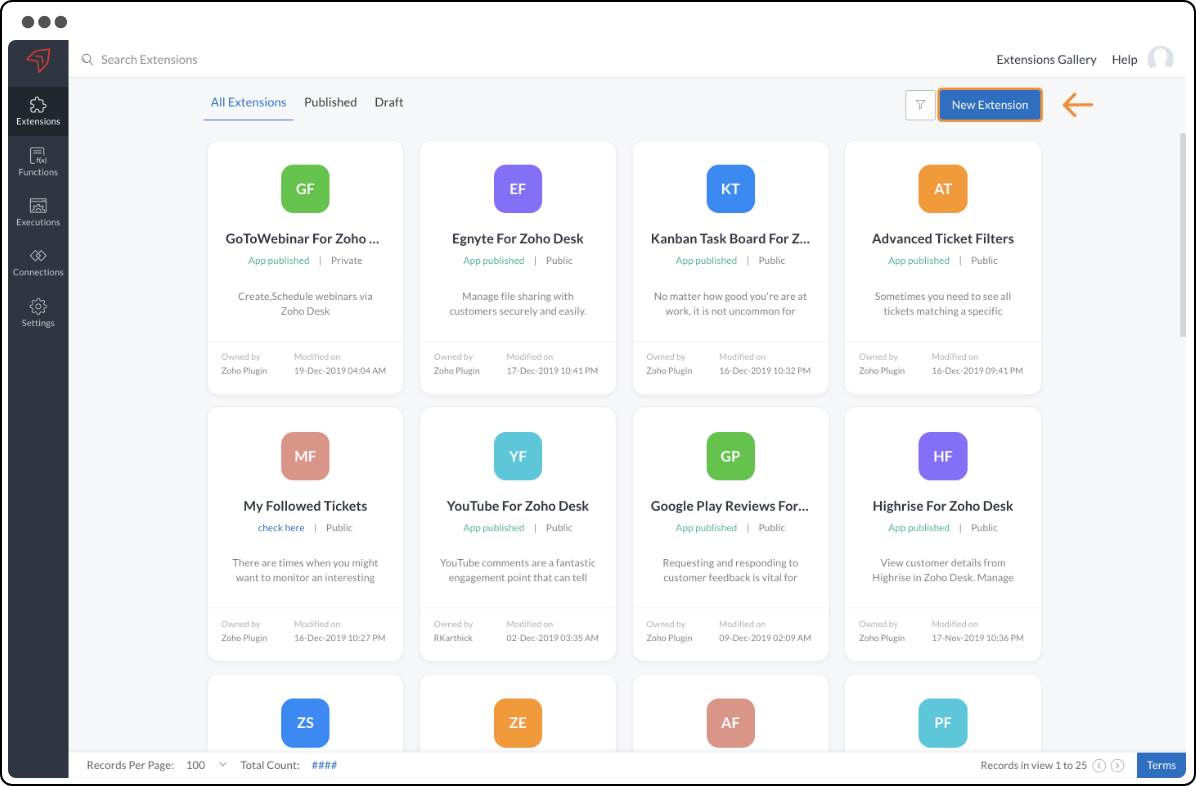Select the YF extension icon

click(518, 456)
